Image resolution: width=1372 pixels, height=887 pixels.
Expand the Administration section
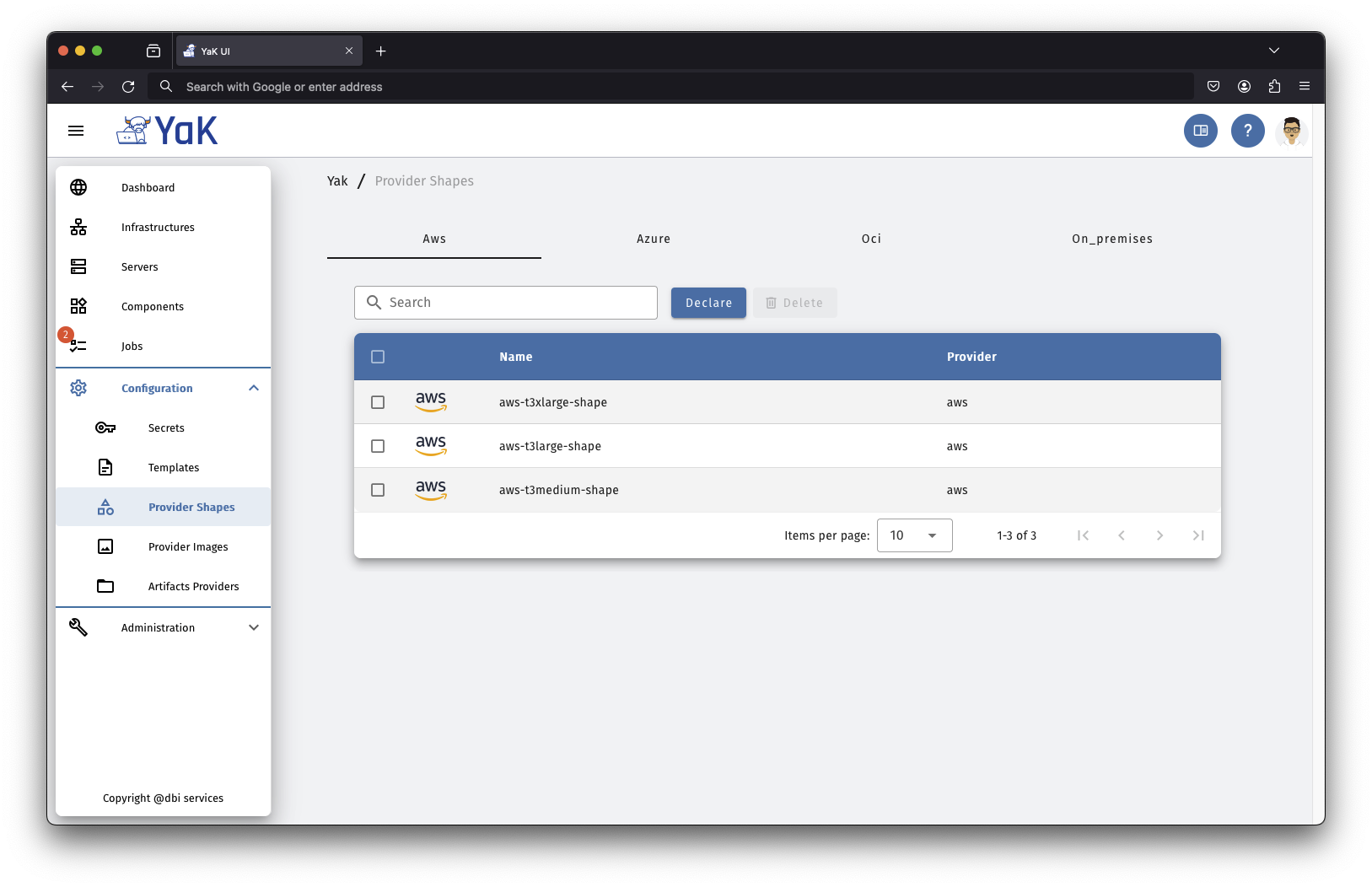pos(254,627)
